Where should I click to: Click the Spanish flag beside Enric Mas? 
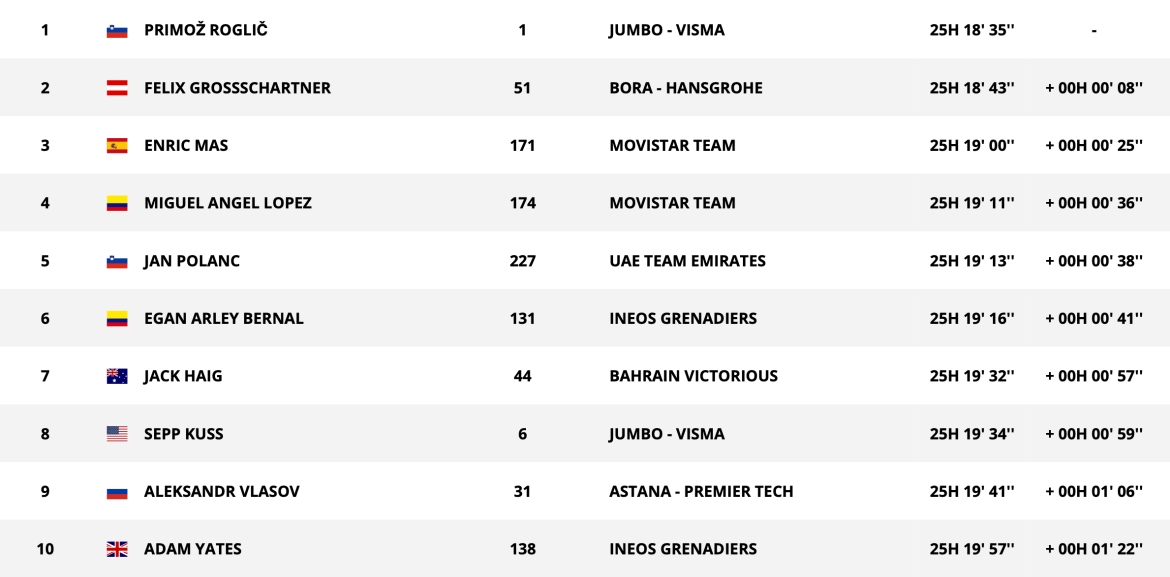[x=117, y=146]
